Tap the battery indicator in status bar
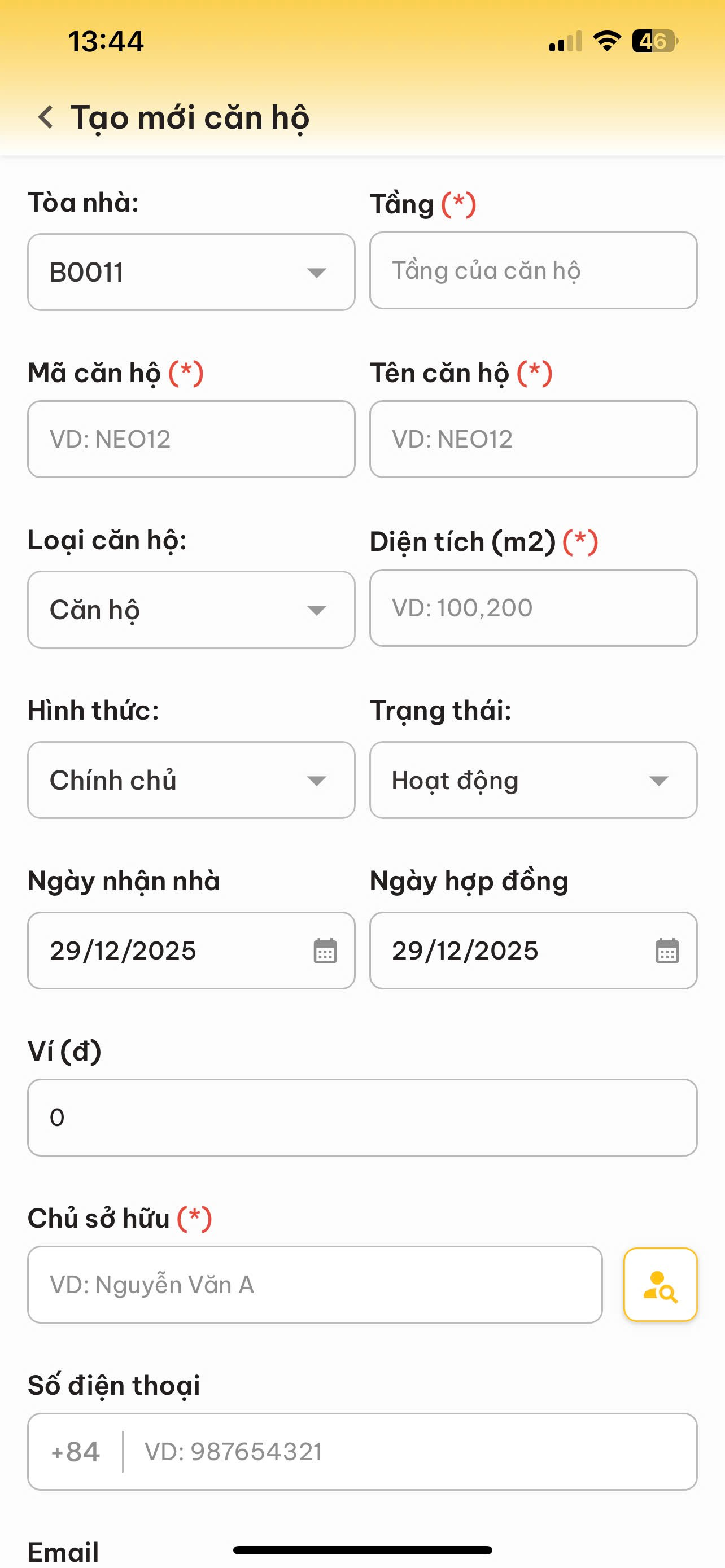Screen dimensions: 725x1568 [x=654, y=41]
